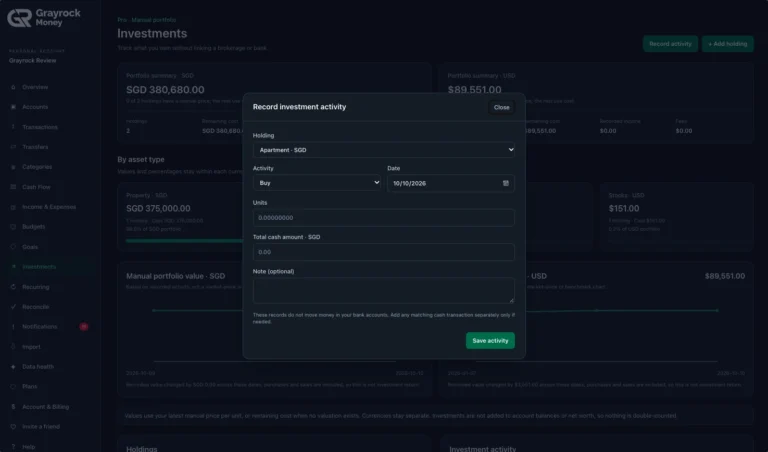Image resolution: width=768 pixels, height=452 pixels.
Task: Click the Transfers sidebar icon
Action: coord(13,147)
